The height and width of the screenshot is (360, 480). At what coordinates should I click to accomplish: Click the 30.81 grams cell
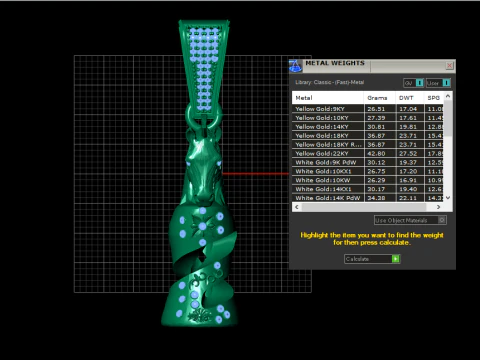380,127
